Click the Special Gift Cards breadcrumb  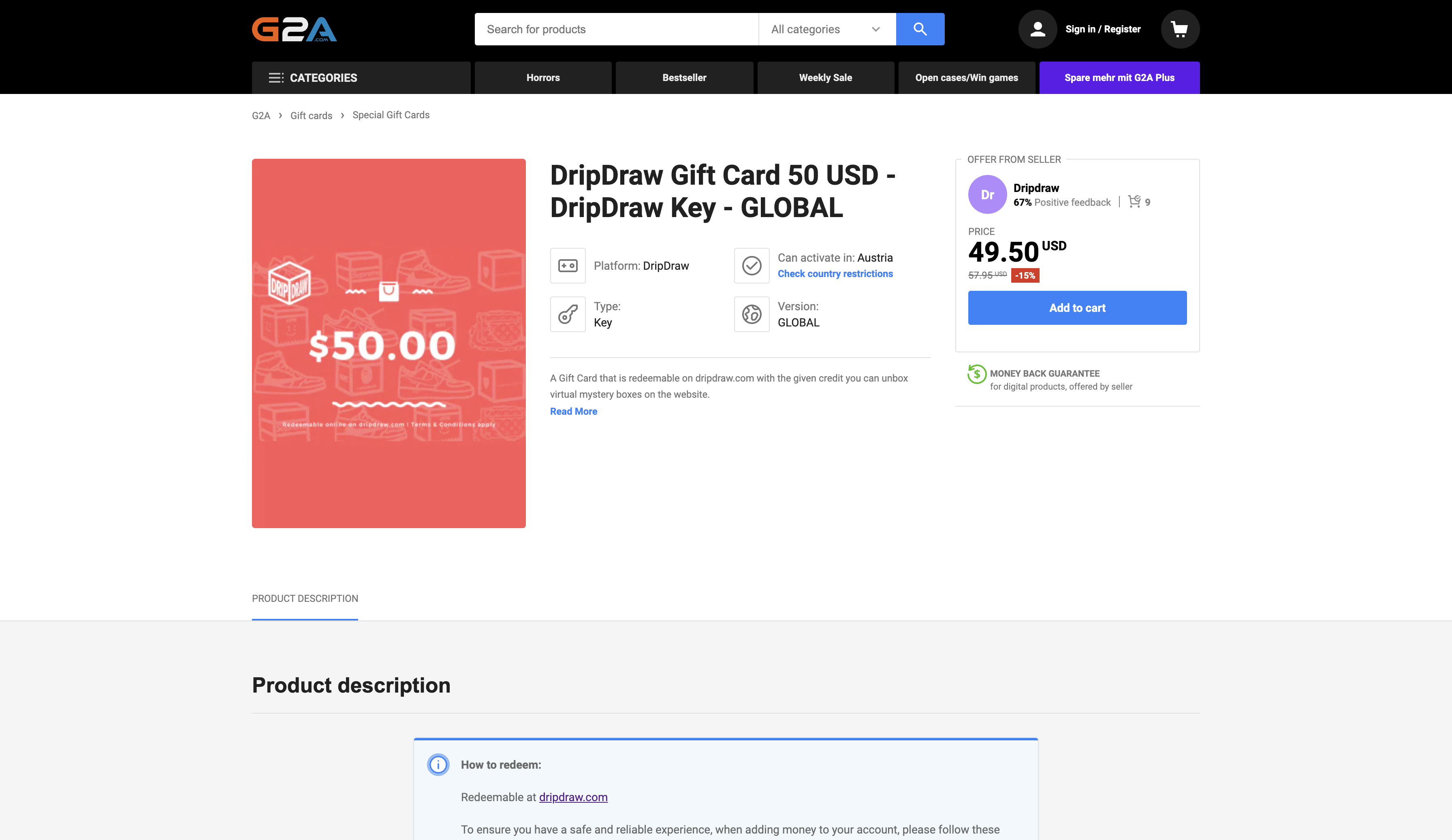tap(391, 115)
